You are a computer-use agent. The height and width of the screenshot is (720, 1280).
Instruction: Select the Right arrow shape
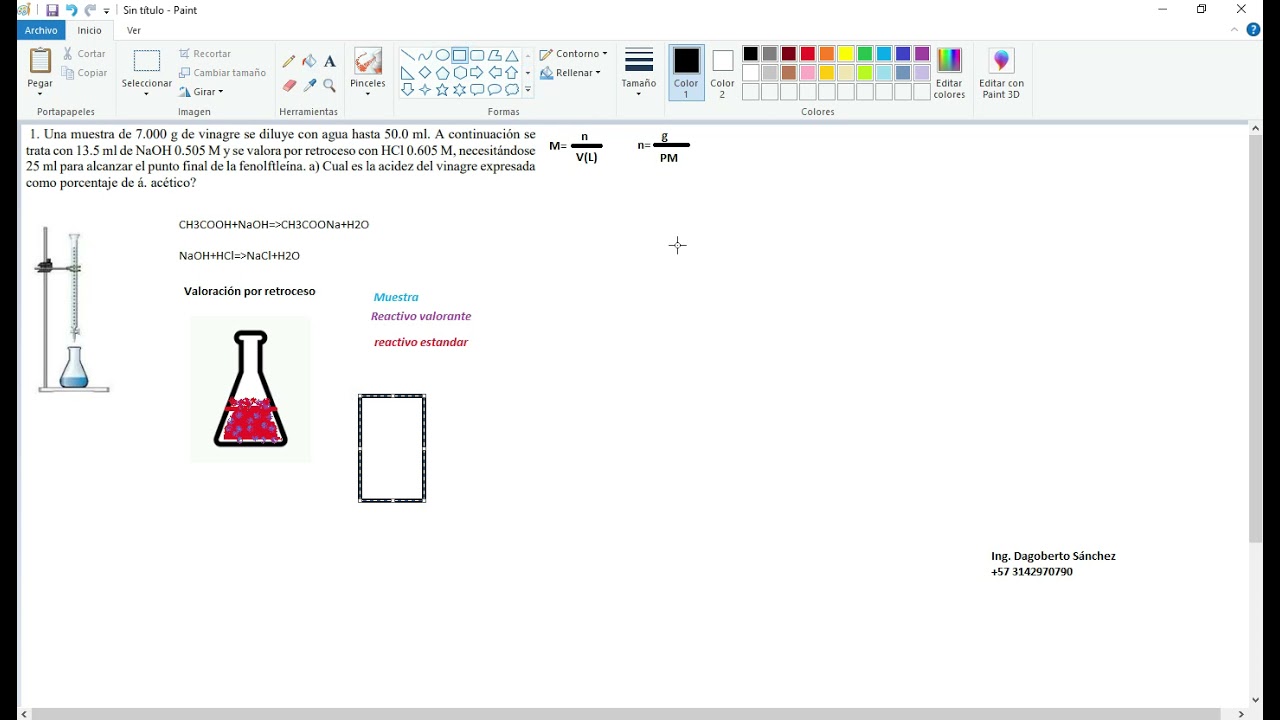click(477, 73)
